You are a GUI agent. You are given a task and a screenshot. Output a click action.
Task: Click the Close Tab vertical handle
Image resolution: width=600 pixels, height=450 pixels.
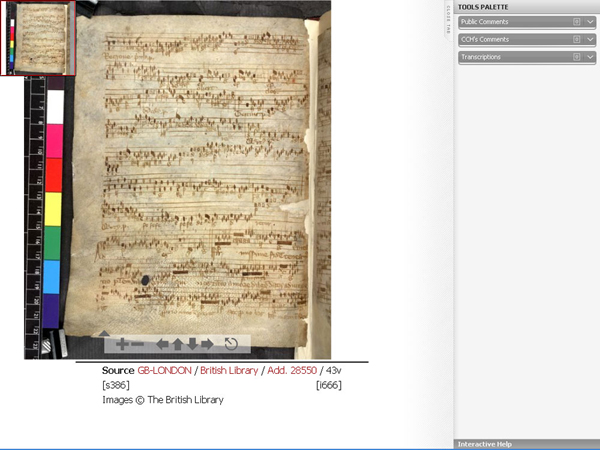click(x=448, y=19)
